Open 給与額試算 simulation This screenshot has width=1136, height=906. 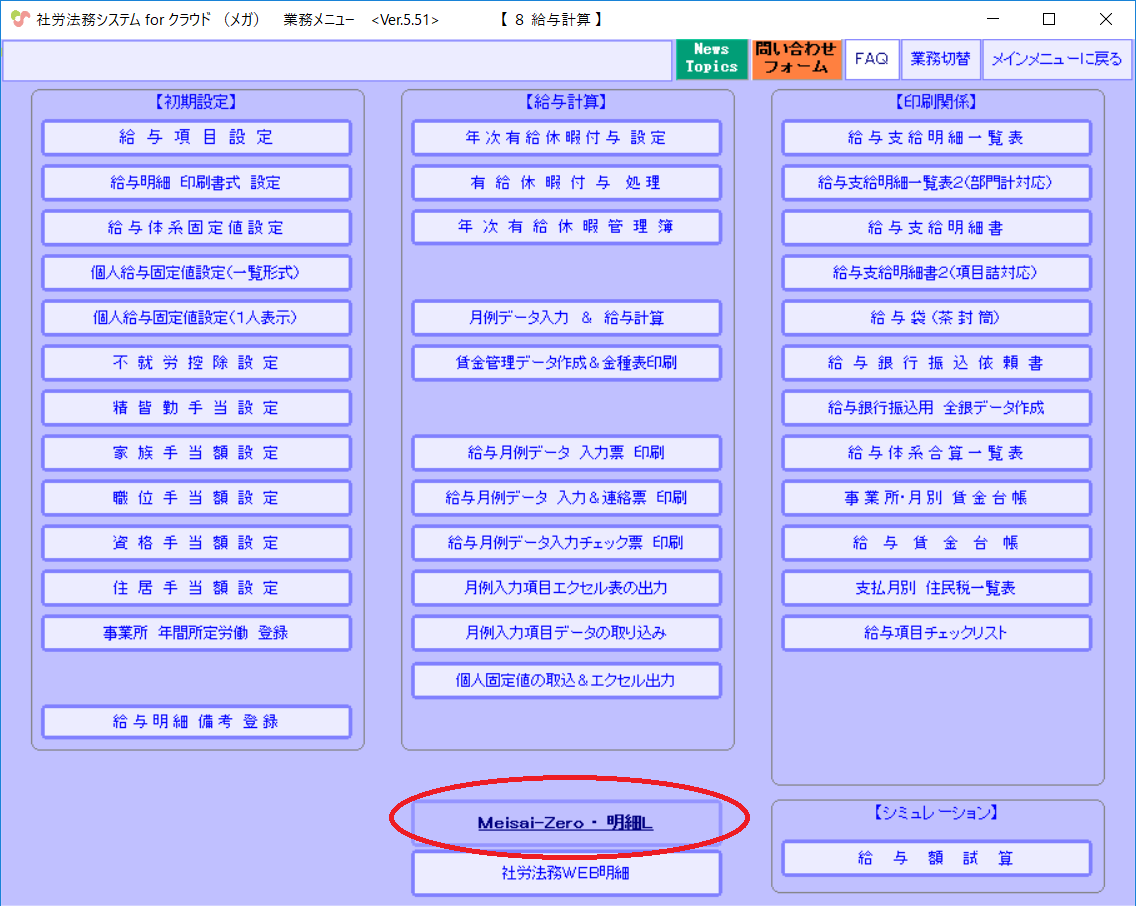[935, 857]
